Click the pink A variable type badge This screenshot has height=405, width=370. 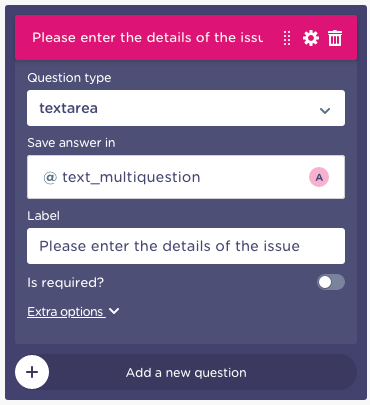(319, 177)
